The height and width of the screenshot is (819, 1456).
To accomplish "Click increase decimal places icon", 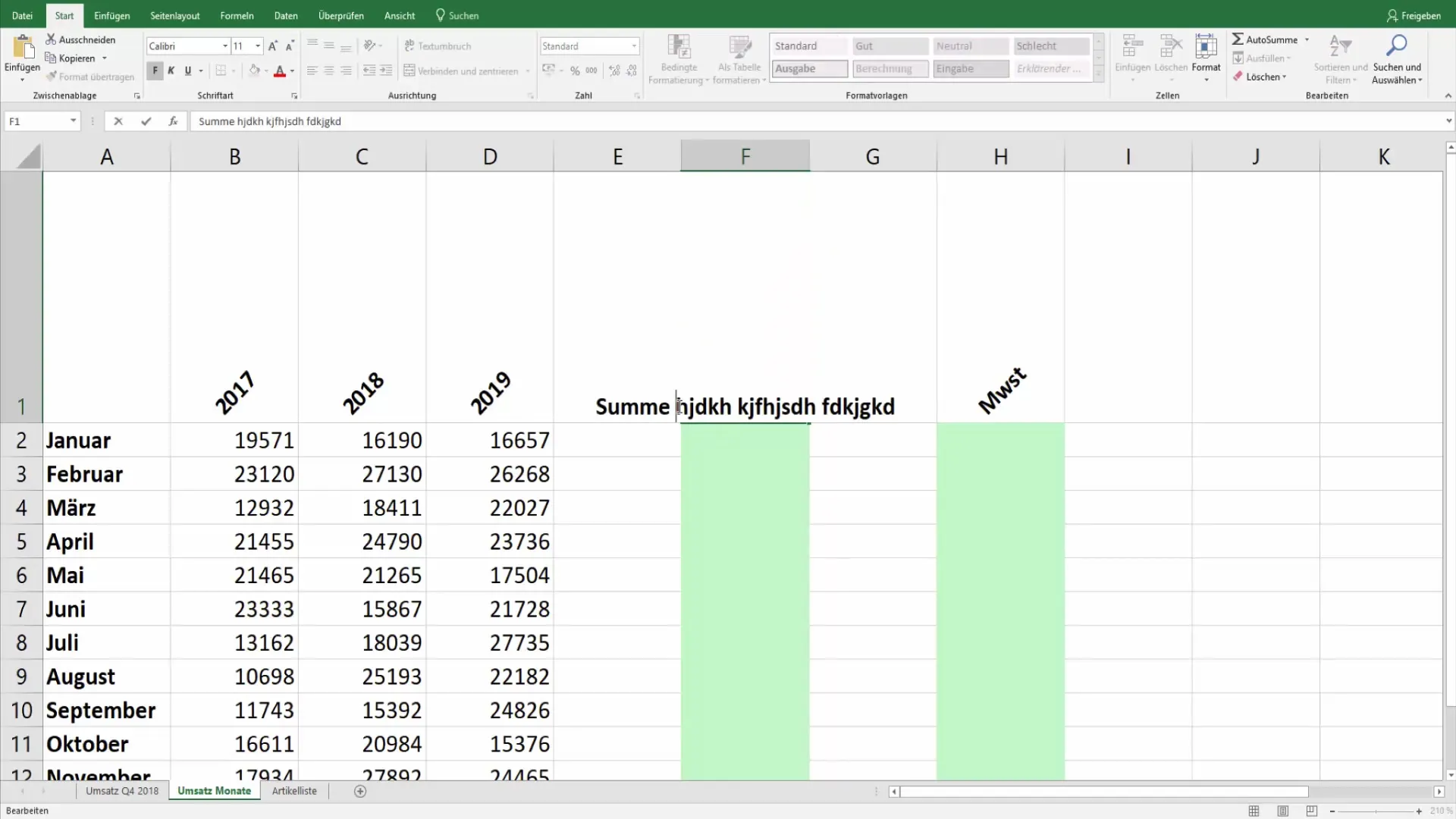I will tap(614, 71).
